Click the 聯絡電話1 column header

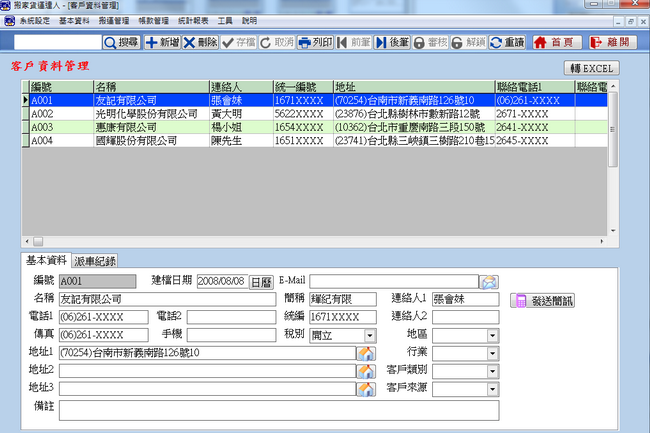click(535, 87)
